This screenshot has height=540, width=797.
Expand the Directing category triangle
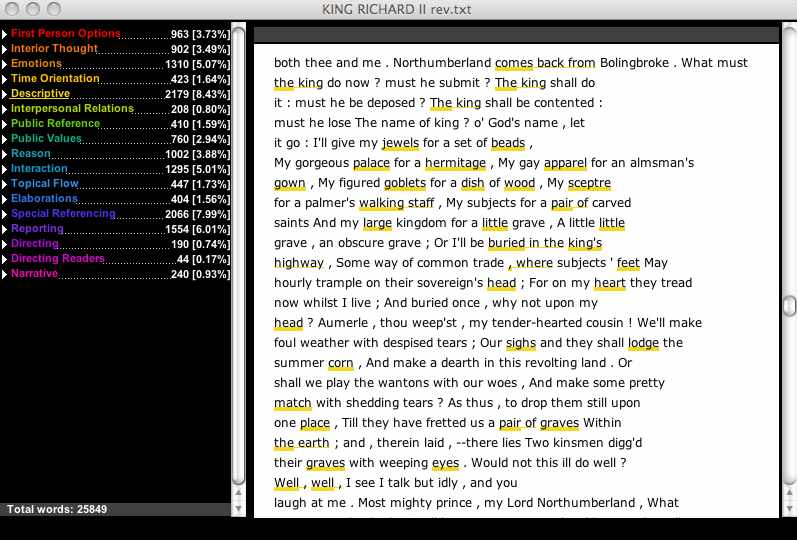point(5,244)
